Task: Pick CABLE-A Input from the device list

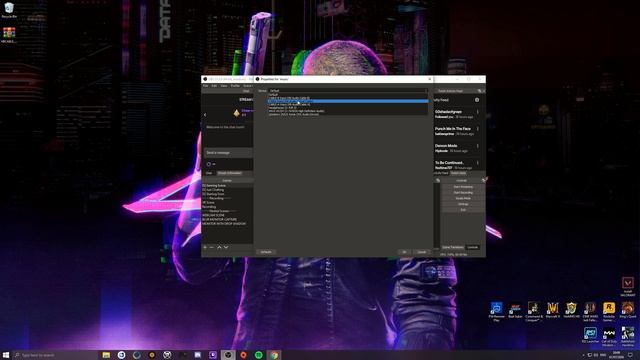Action: [x=348, y=104]
